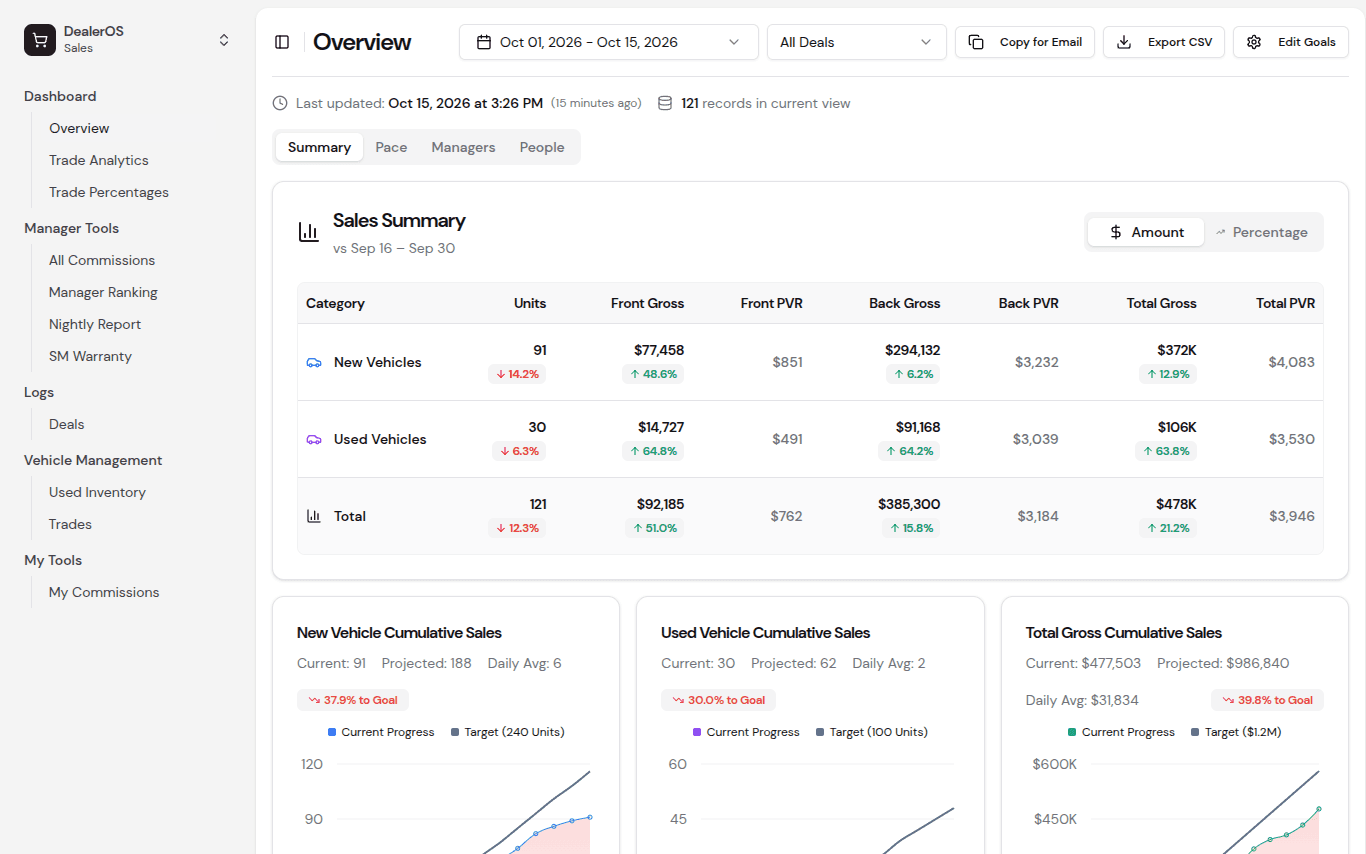Open SM Warranty page
Image resolution: width=1366 pixels, height=854 pixels.
(90, 356)
